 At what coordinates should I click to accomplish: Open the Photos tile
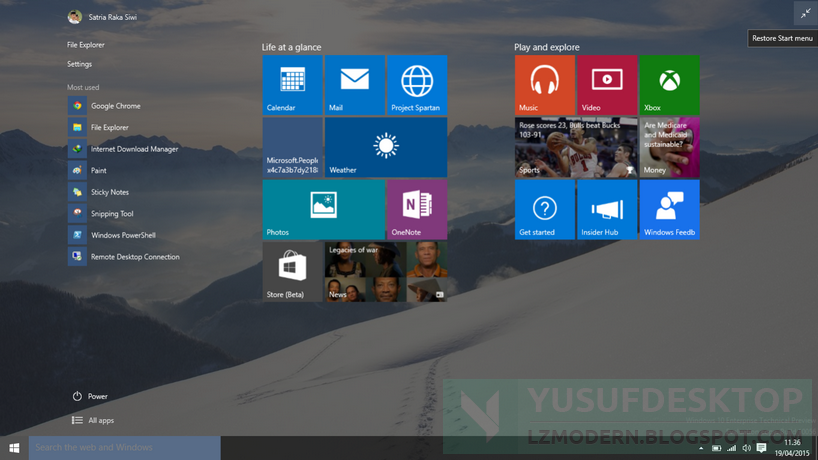point(323,210)
